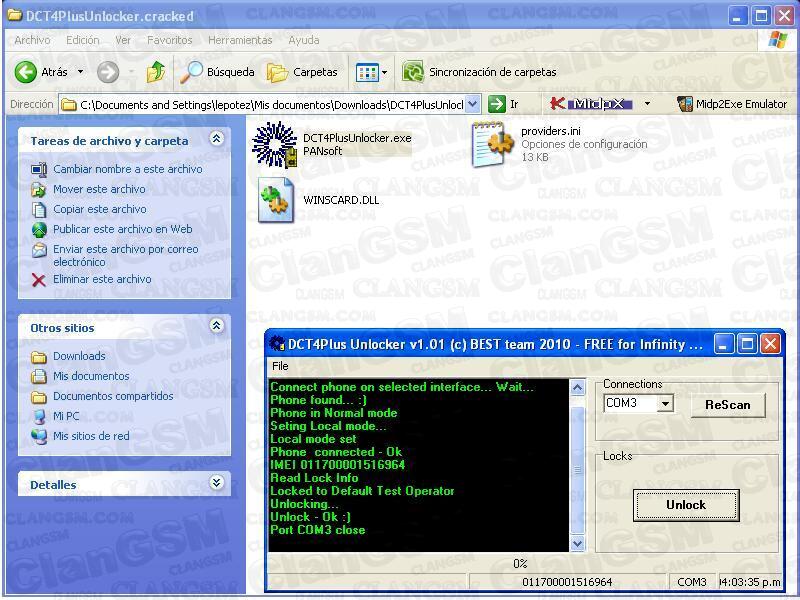
Task: Open the Edición menu
Action: pos(83,40)
